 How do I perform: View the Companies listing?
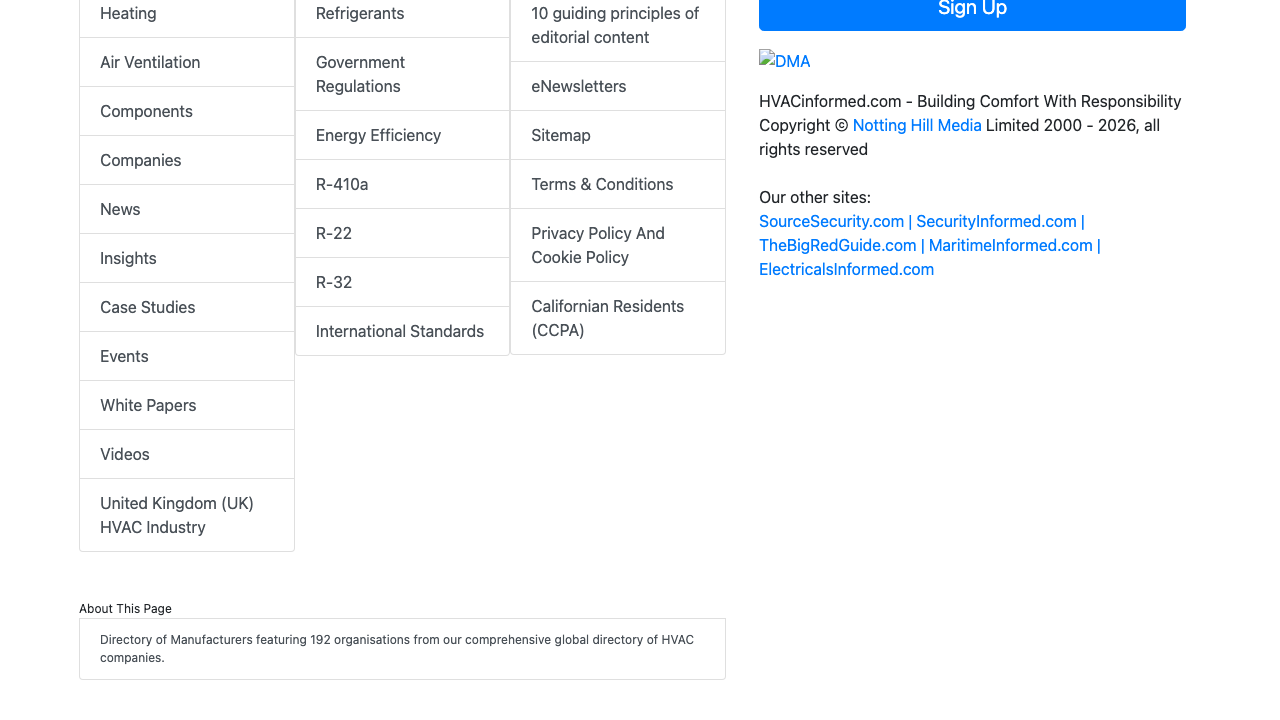140,160
